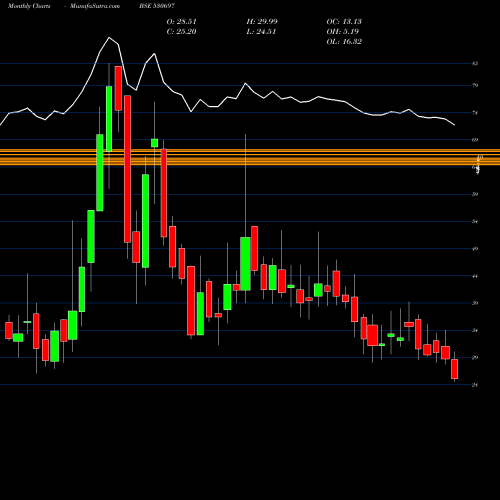Click the 'OH: 5.19' reading

coord(343,32)
